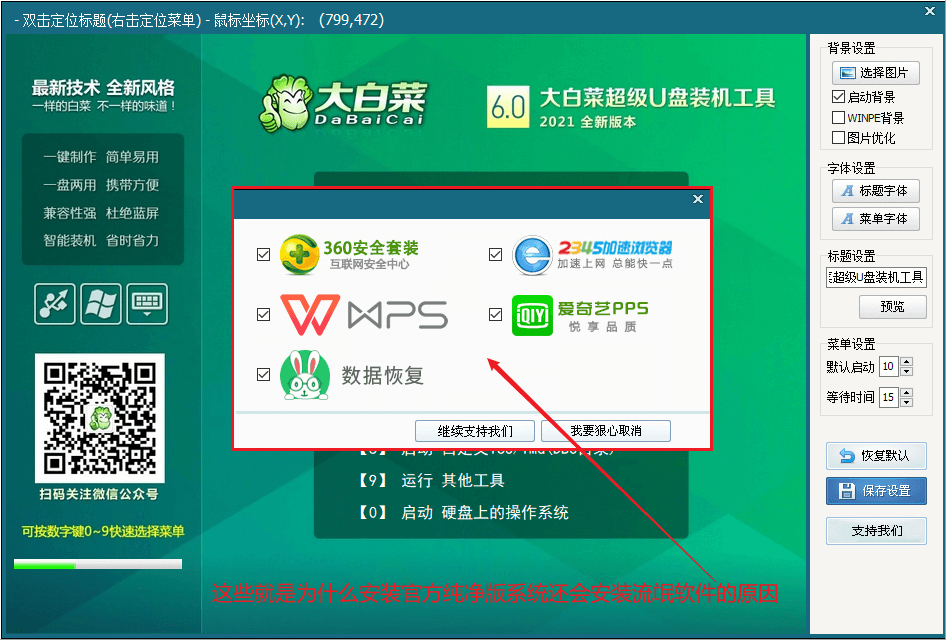Open the 标题字体 font settings
Viewport: 946px width, 640px height.
875,191
